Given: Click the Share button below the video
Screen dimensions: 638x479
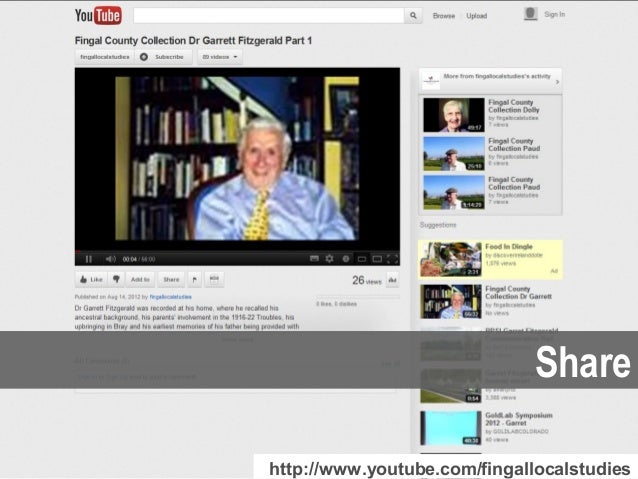Looking at the screenshot, I should coord(171,280).
